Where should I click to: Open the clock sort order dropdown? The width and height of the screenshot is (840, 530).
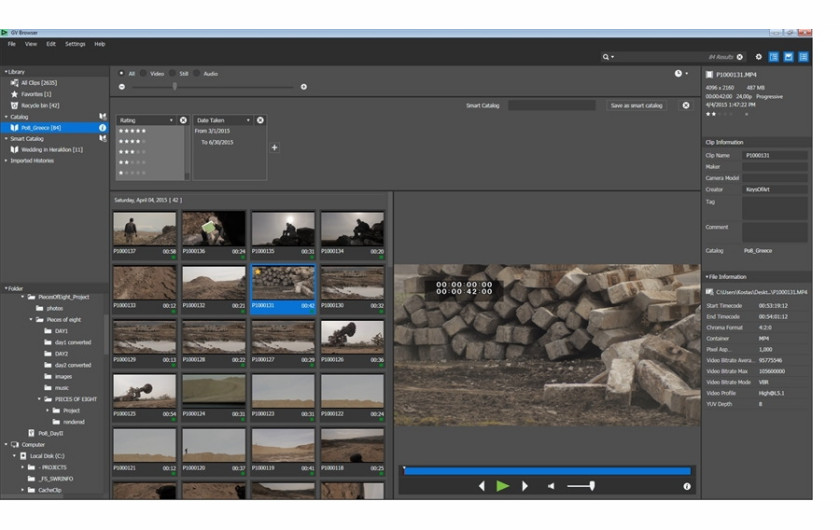click(x=681, y=73)
